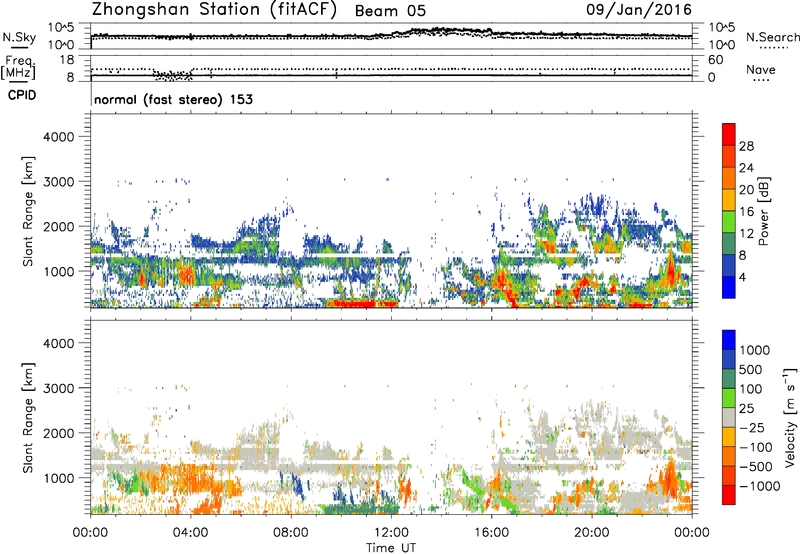Image resolution: width=800 pixels, height=554 pixels.
Task: Click the "16" tick on Power colorbar
Action: coord(746,212)
